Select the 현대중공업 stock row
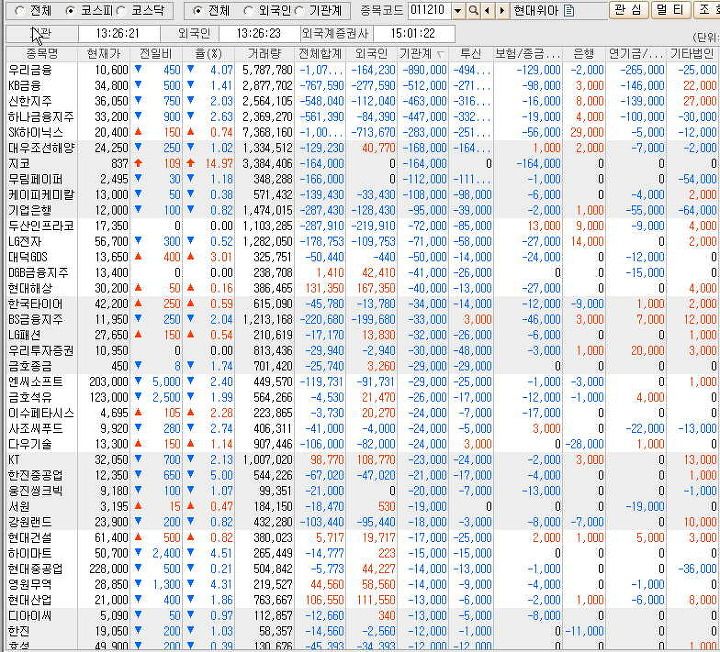The image size is (720, 652). point(362,569)
